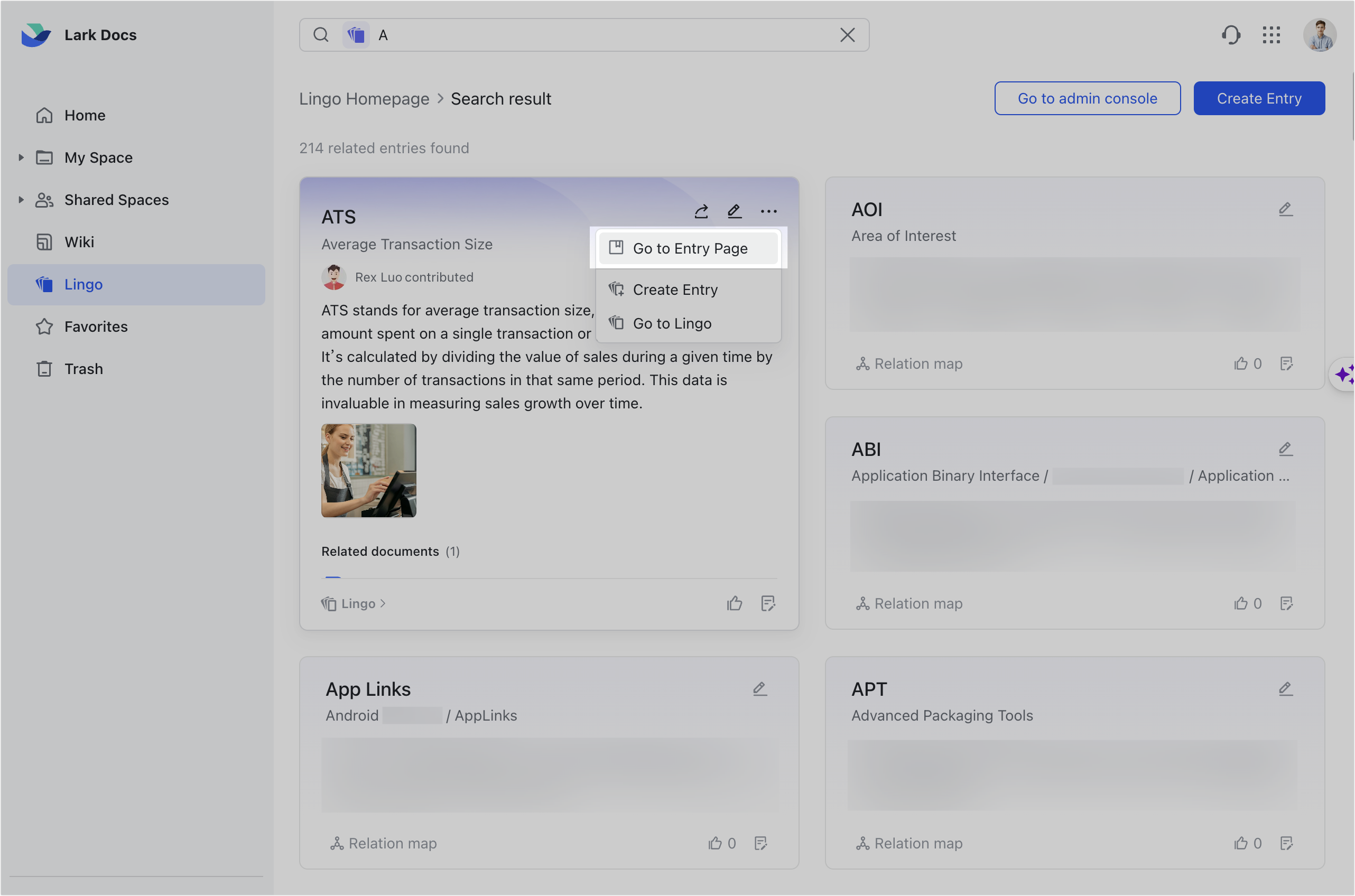Like the App Links entry
This screenshot has height=896, width=1355.
(715, 843)
